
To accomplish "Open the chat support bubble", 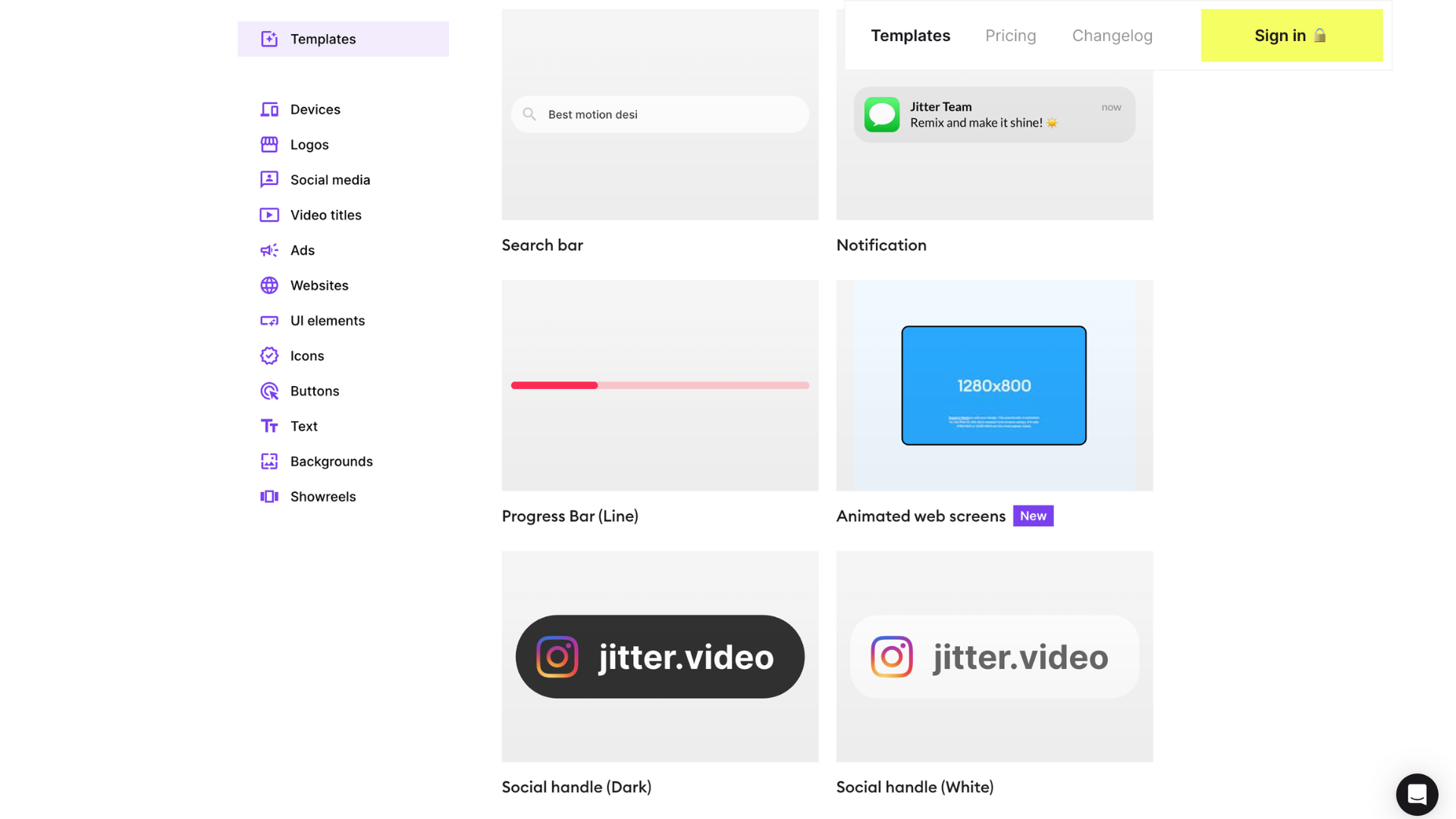I will pyautogui.click(x=1417, y=795).
